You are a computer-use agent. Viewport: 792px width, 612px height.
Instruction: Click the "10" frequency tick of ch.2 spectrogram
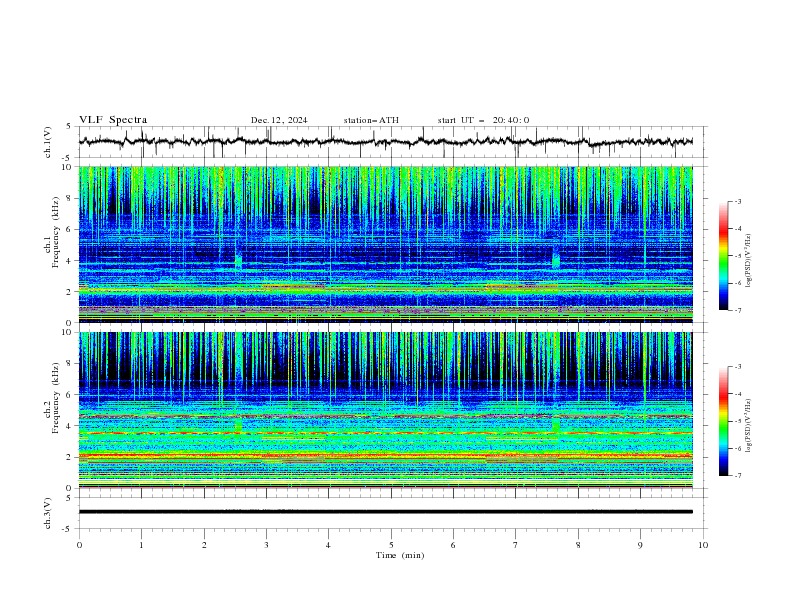(67, 332)
